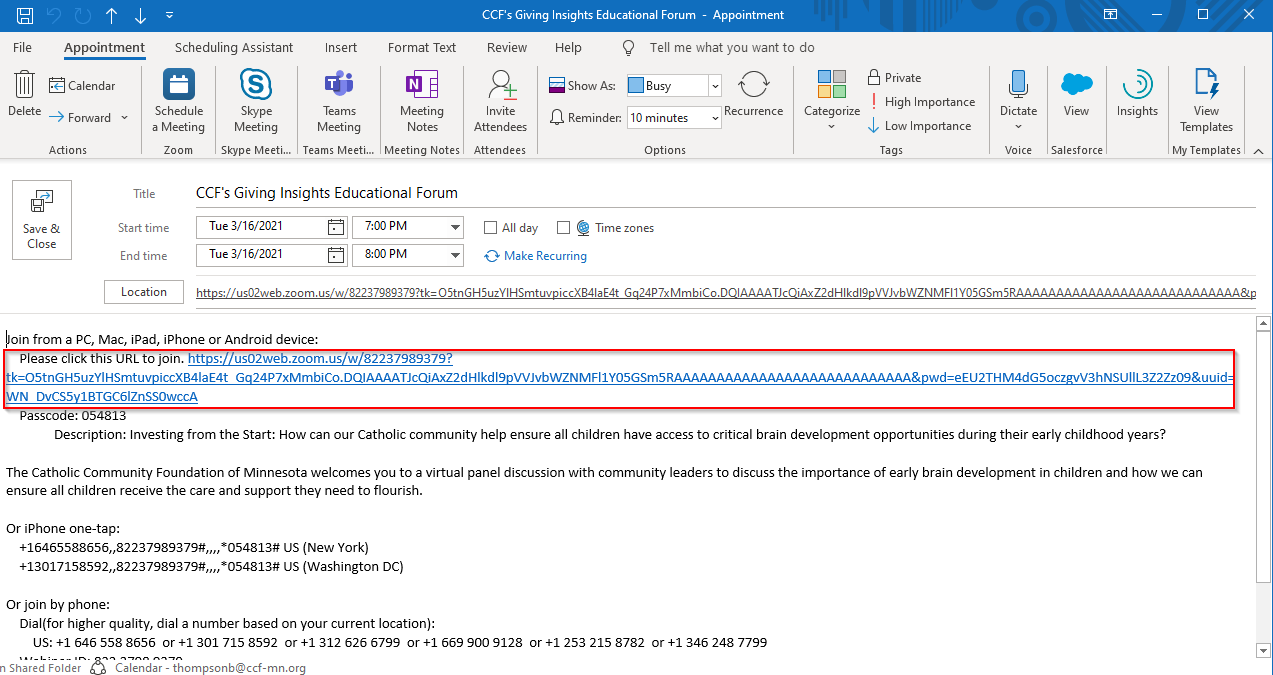Click the Tell me what you want to do box
Screen dimensions: 1273x675
(x=732, y=47)
